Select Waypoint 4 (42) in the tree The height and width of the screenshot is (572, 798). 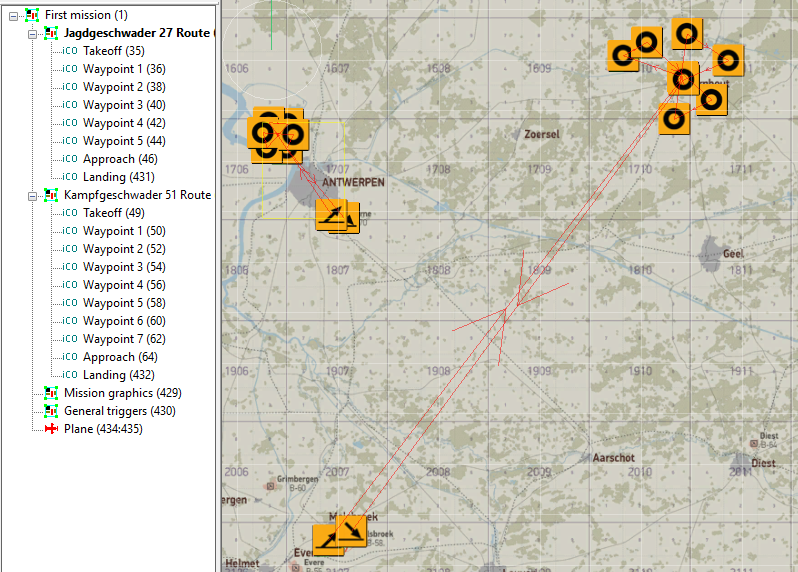pos(124,123)
